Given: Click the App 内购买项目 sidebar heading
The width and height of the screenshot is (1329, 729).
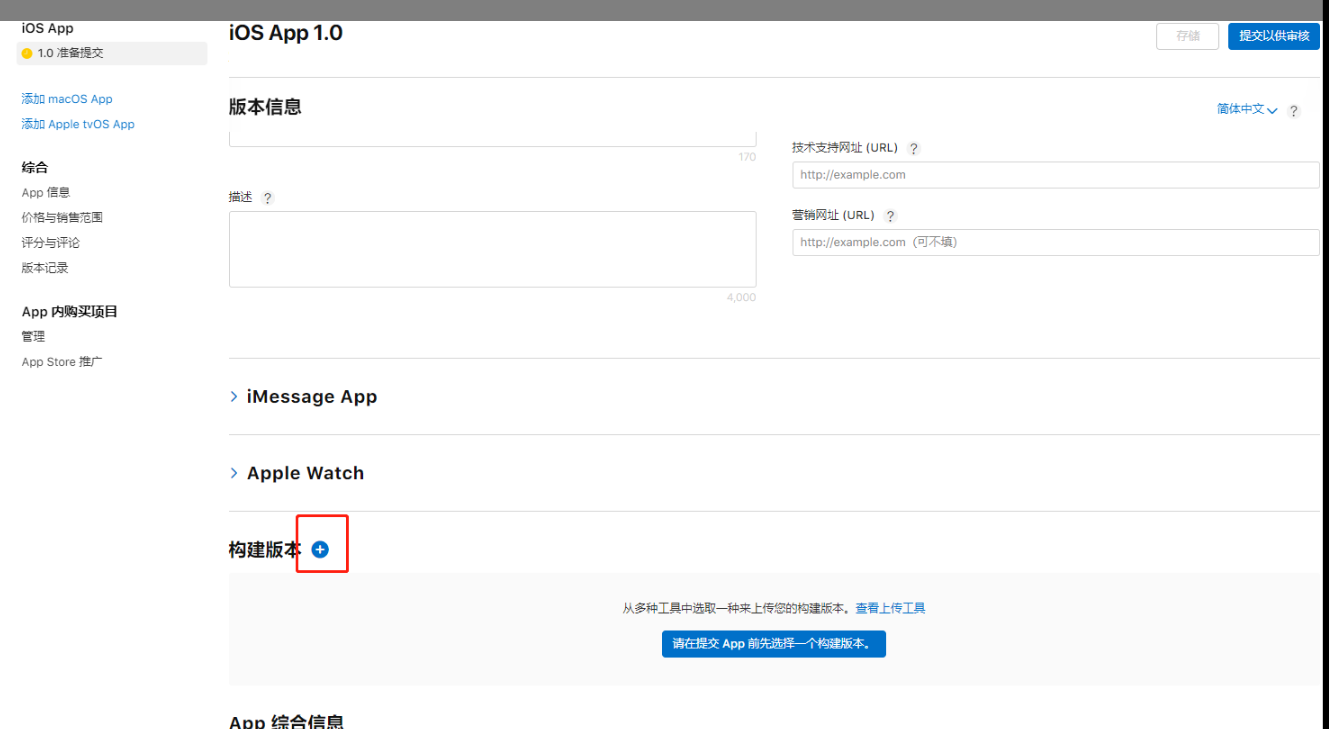Looking at the screenshot, I should point(70,311).
